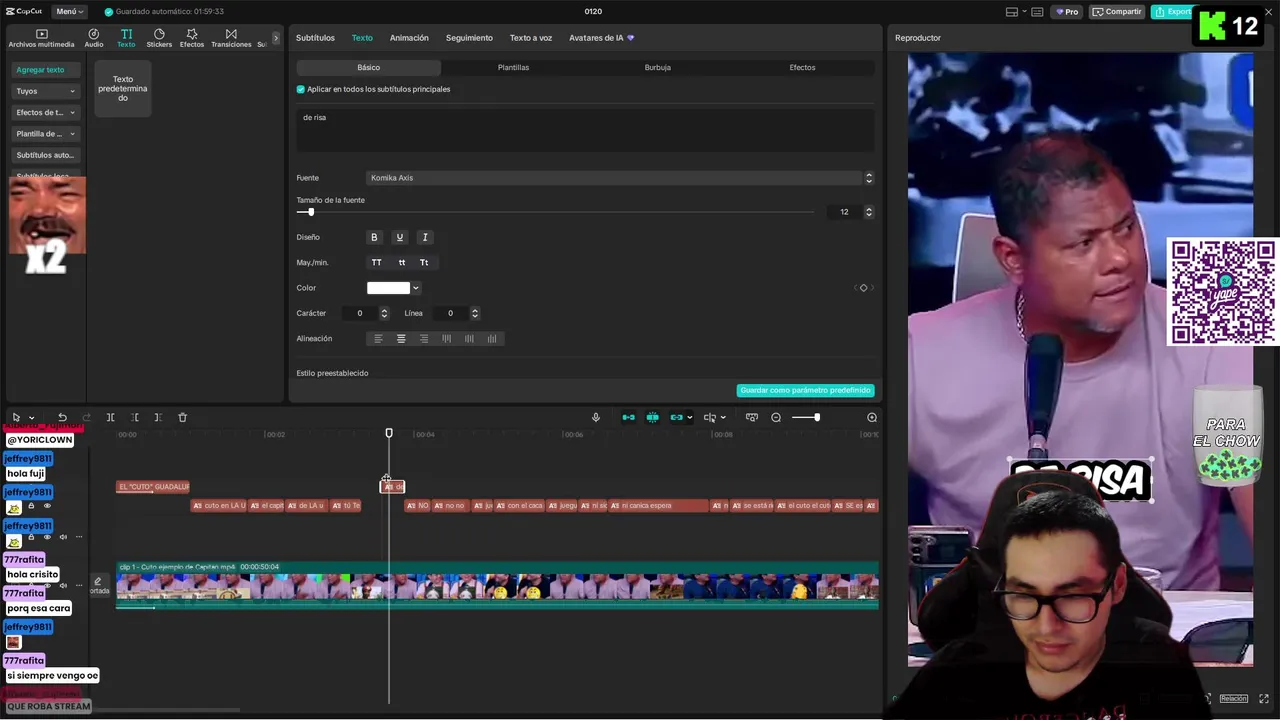The width and height of the screenshot is (1280, 720).
Task: Click the layout icon in top bar
Action: point(1012,12)
